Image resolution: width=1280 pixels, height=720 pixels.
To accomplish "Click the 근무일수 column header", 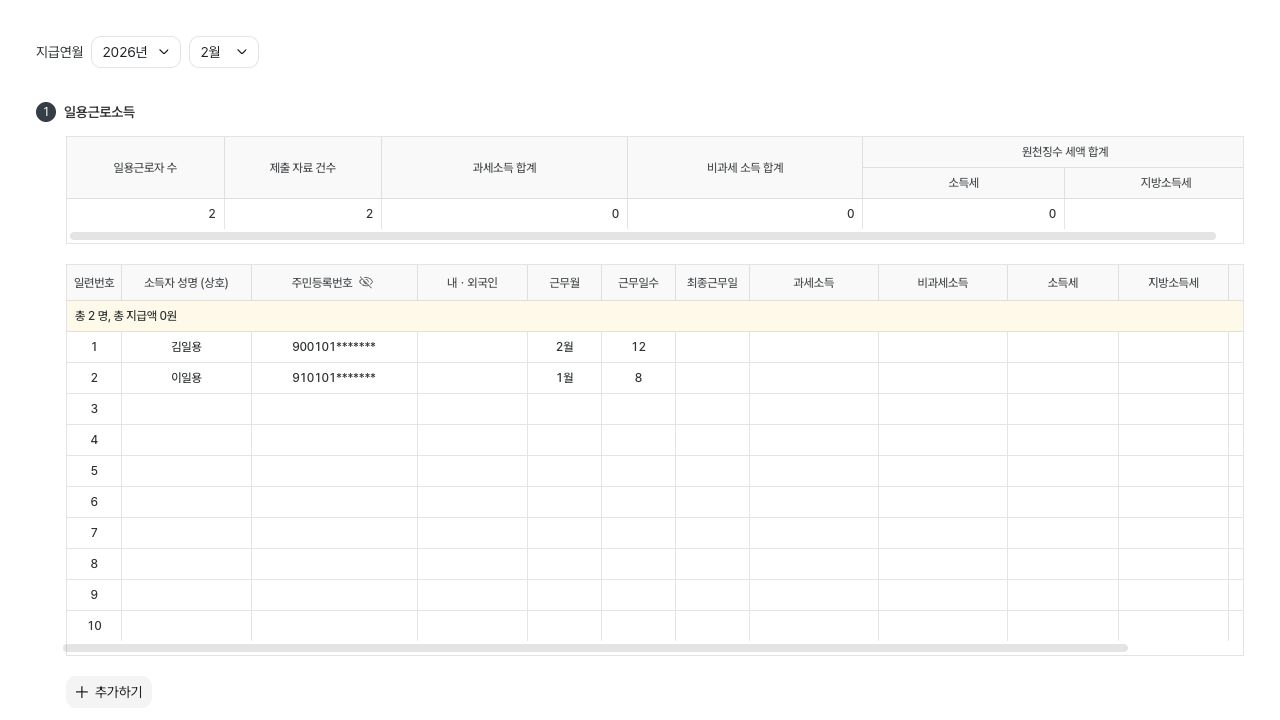I will click(x=638, y=283).
